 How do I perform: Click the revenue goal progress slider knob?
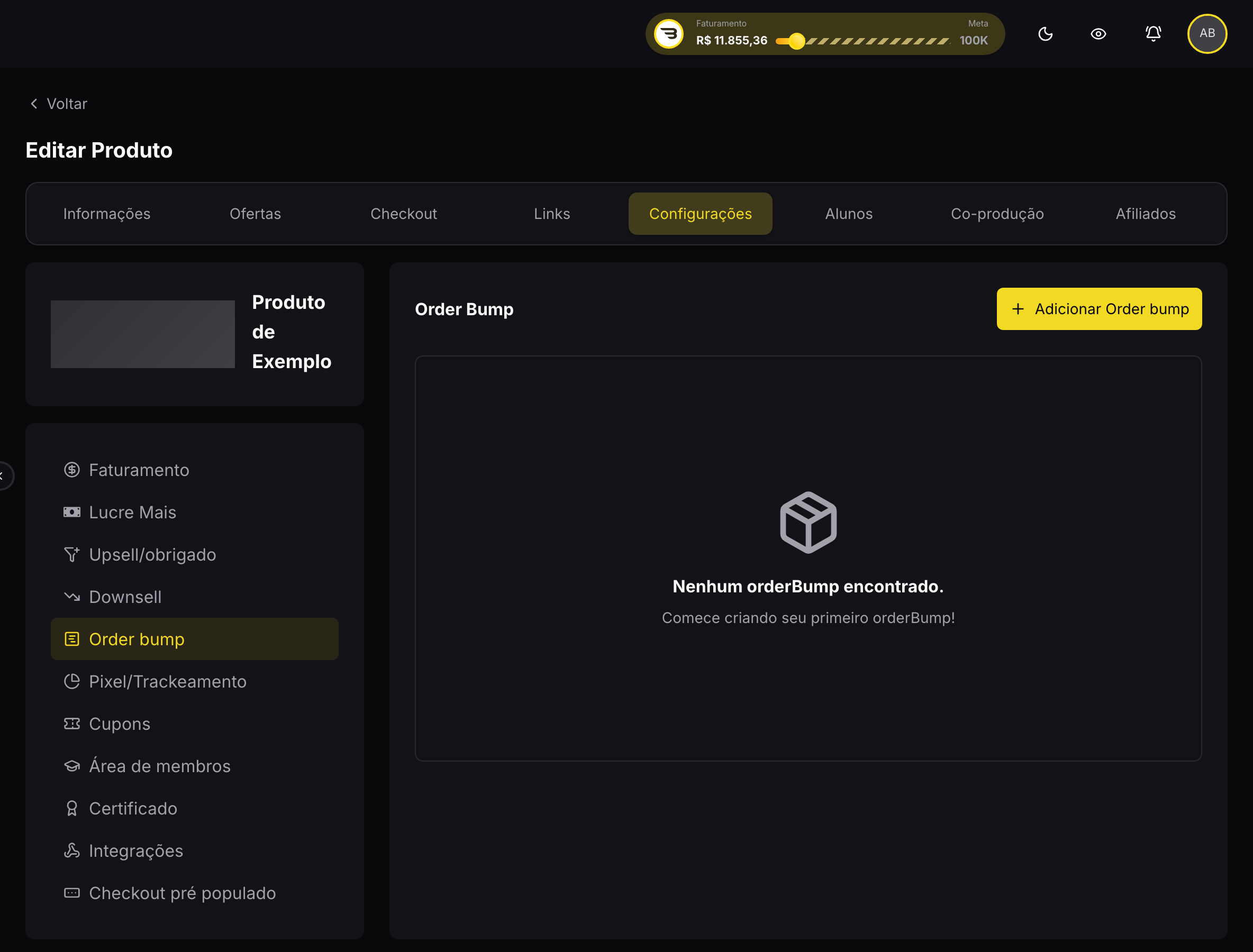tap(796, 41)
